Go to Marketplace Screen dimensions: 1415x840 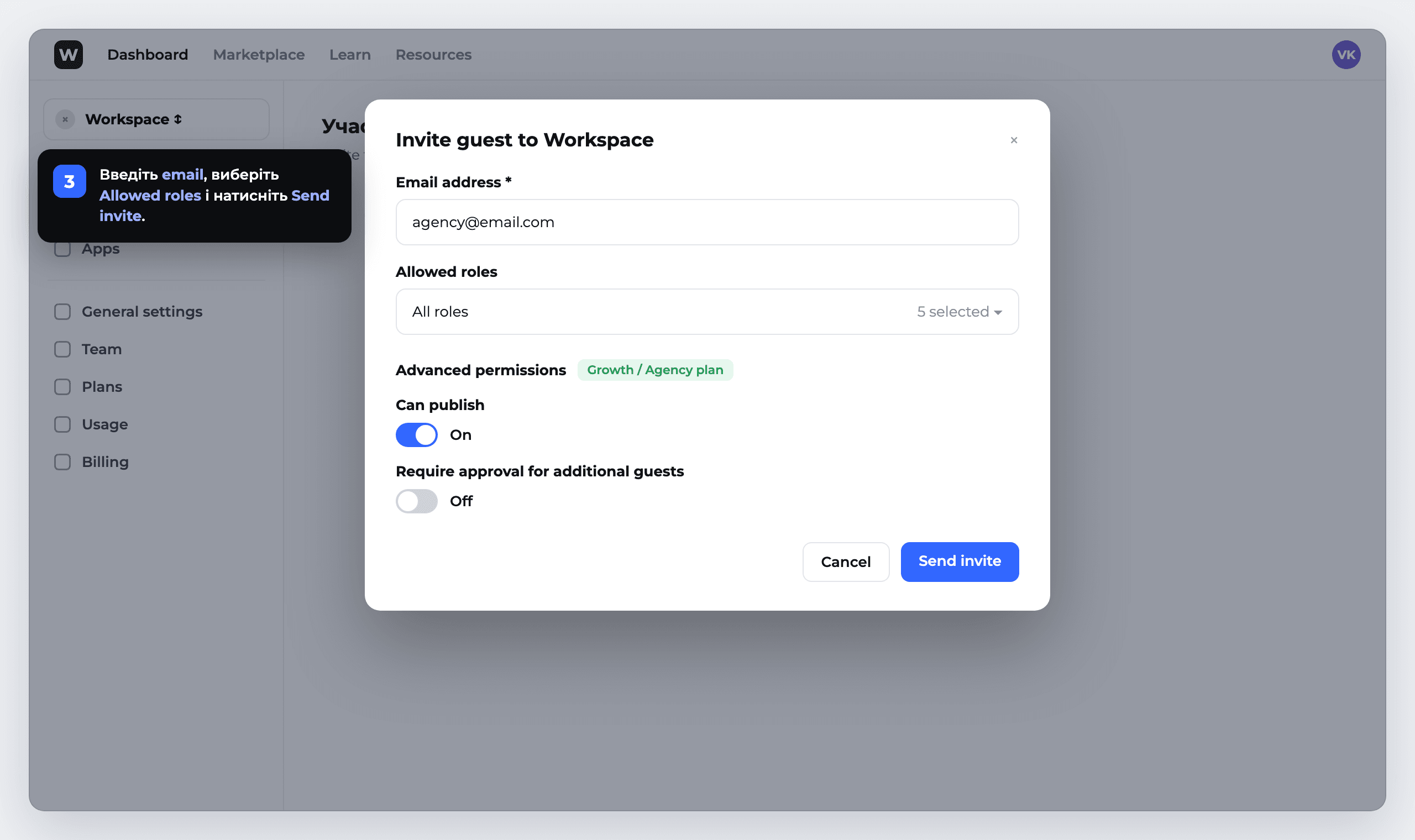tap(259, 55)
